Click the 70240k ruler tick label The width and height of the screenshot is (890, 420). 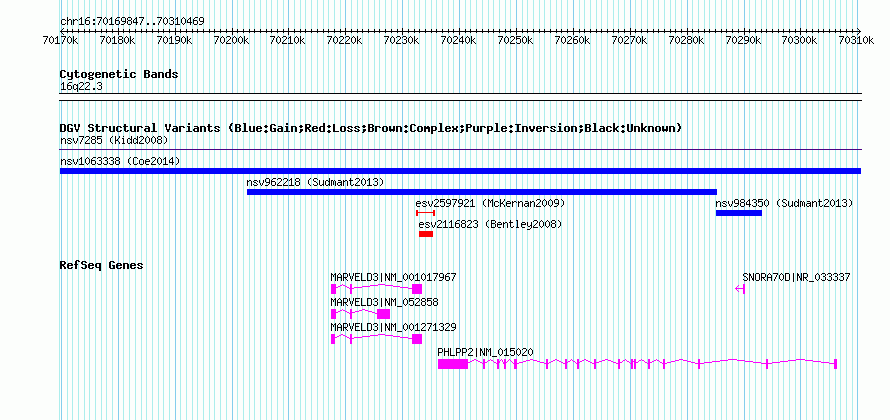pos(459,40)
